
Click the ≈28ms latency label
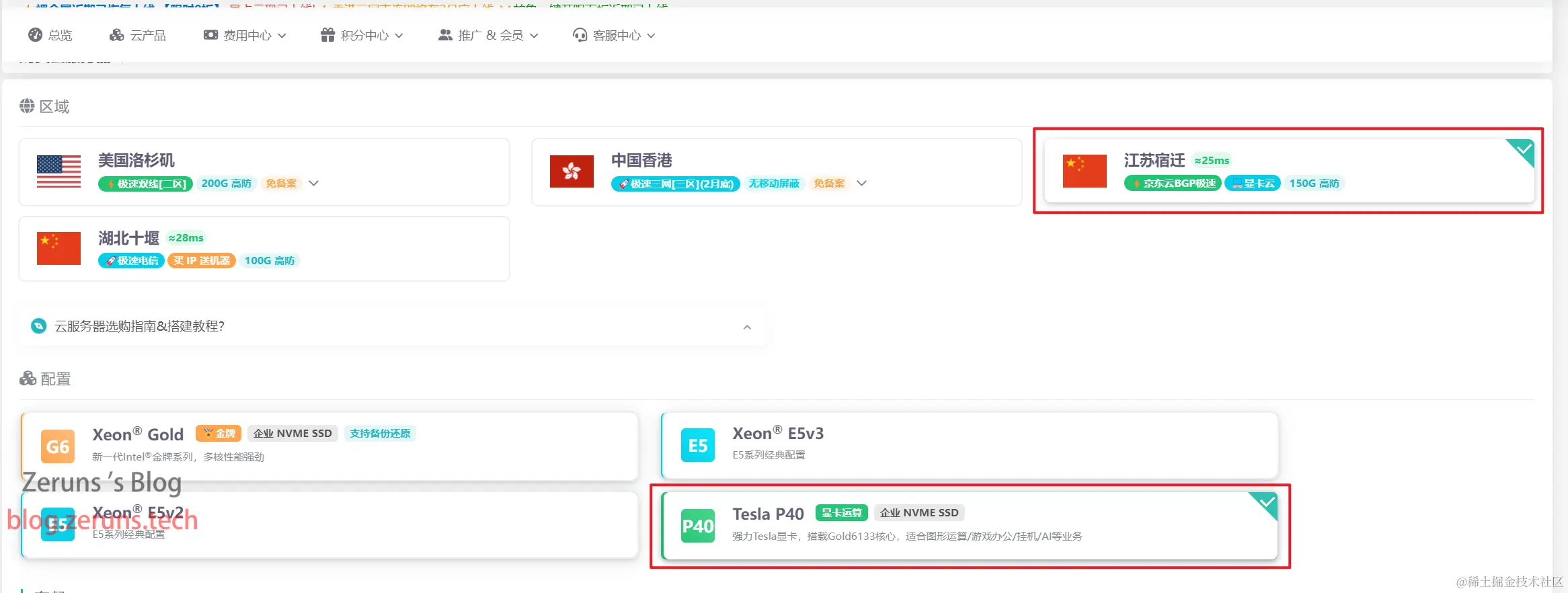click(x=186, y=238)
